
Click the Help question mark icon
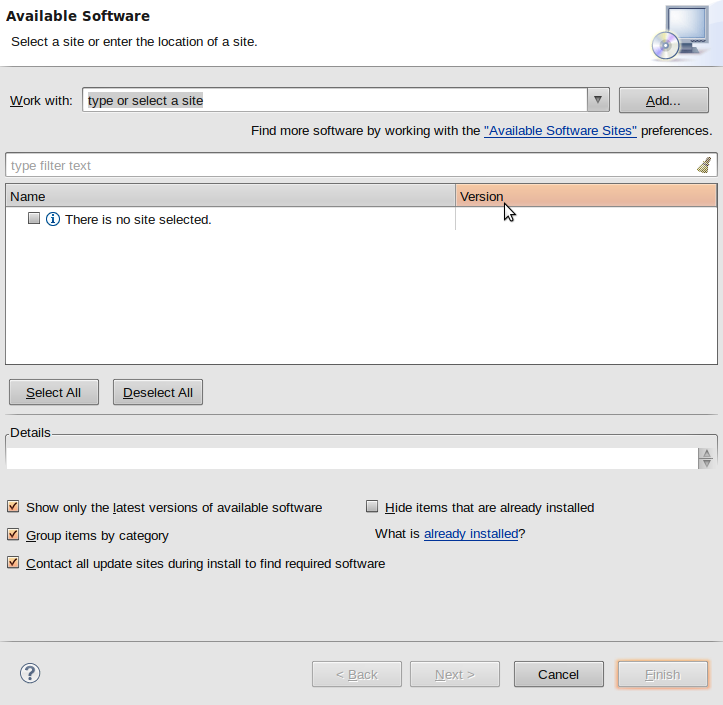click(30, 673)
